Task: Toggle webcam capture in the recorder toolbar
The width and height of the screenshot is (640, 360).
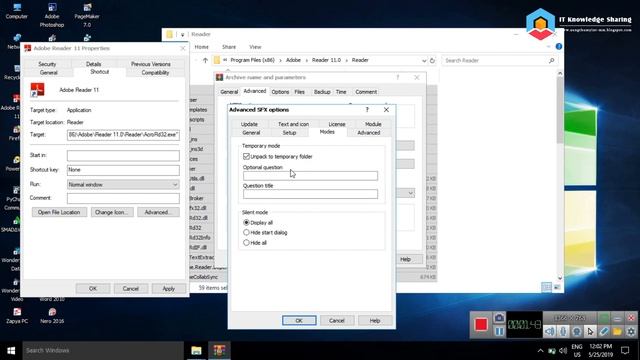Action: pyautogui.click(x=577, y=331)
